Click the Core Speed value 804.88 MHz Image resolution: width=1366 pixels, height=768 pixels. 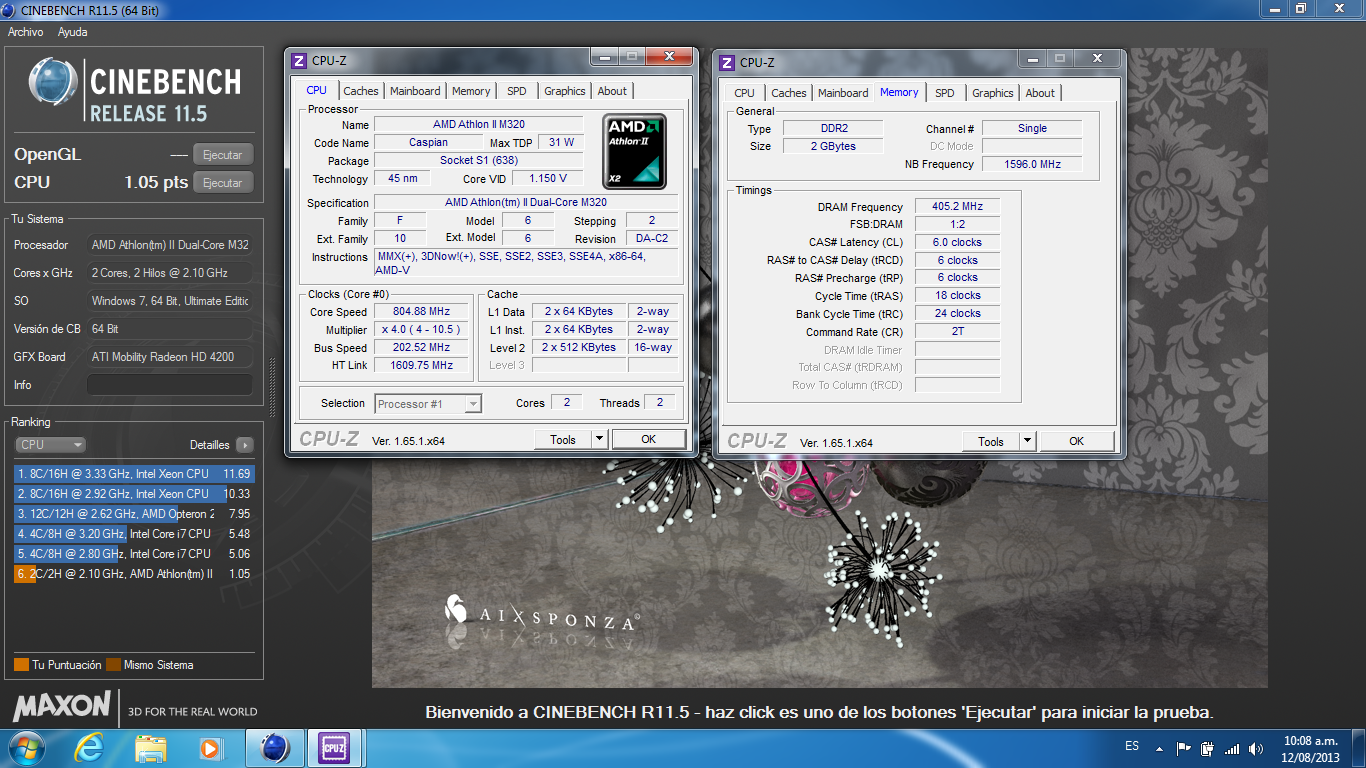[x=422, y=312]
